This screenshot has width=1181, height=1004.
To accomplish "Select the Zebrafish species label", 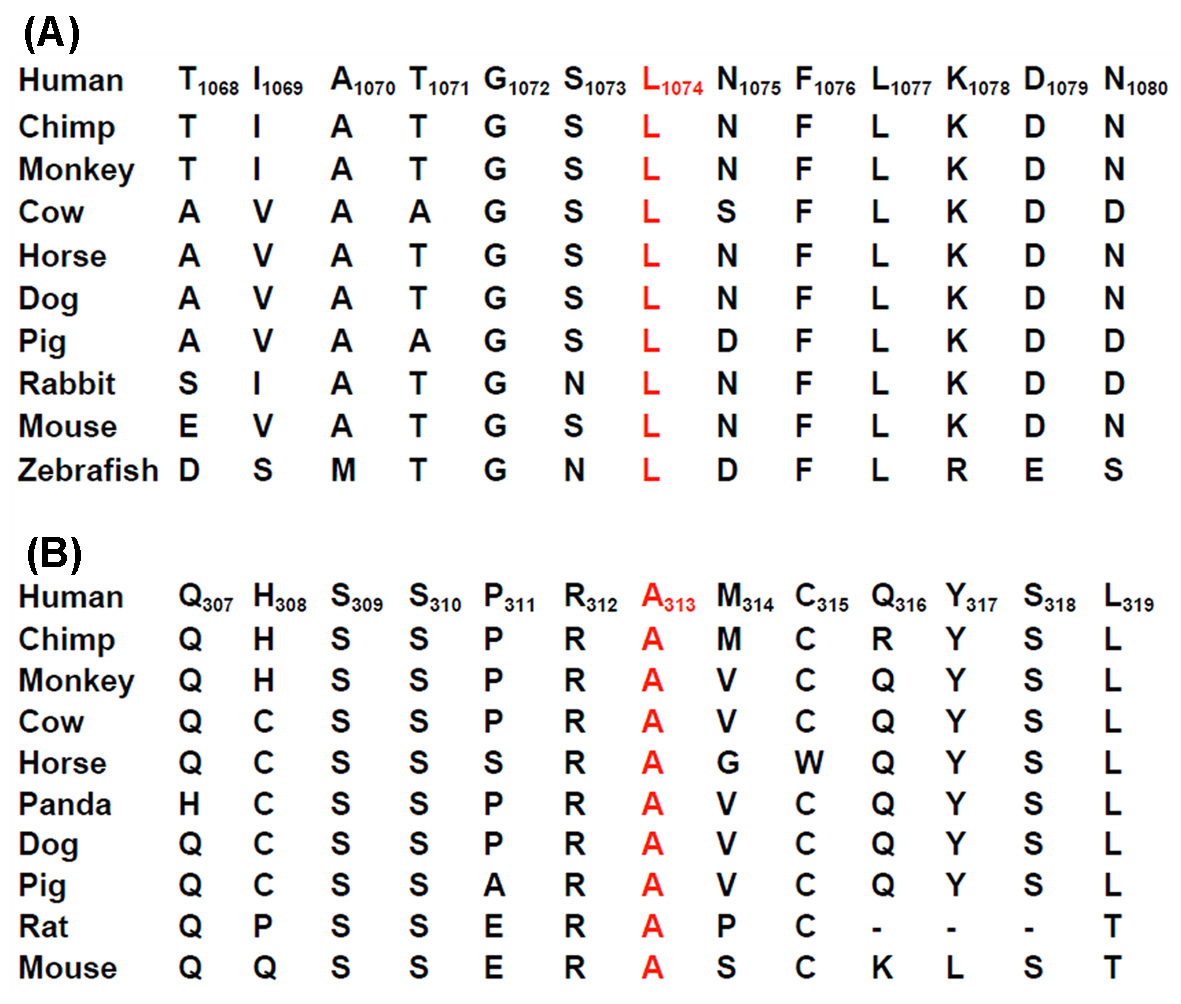I will pos(88,470).
